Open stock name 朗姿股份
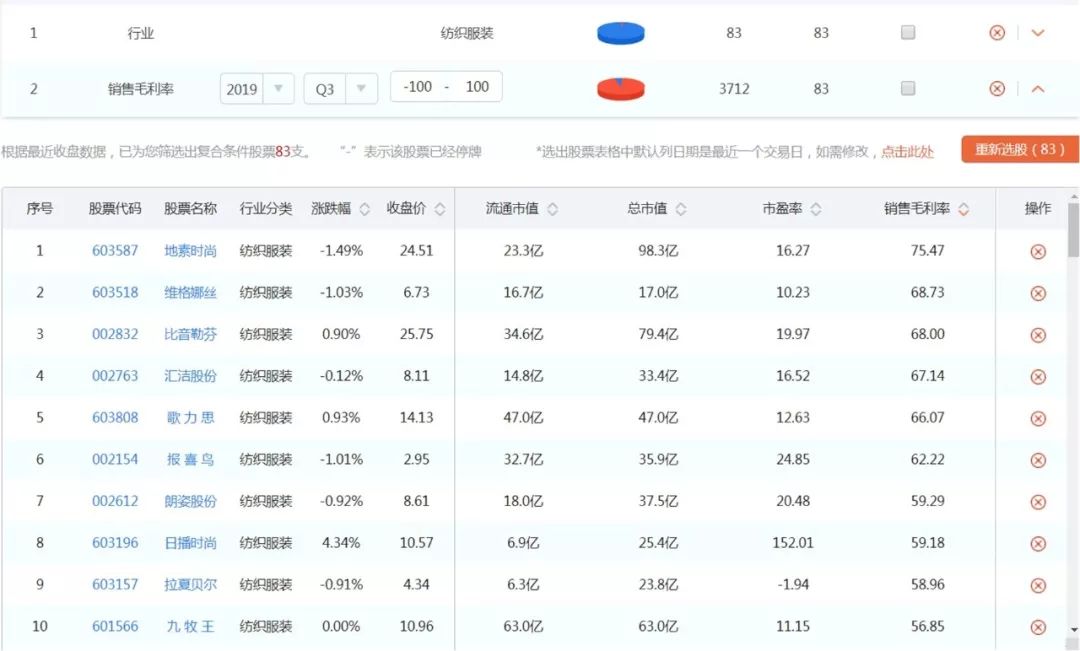The width and height of the screenshot is (1080, 651). (x=190, y=501)
